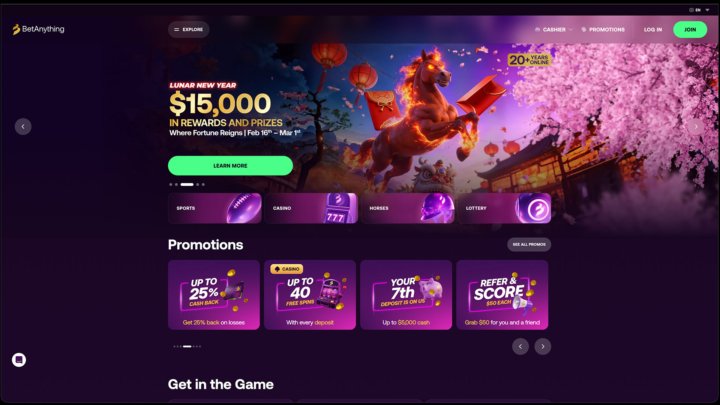
Task: Open the Lottery category tile
Action: 504,208
